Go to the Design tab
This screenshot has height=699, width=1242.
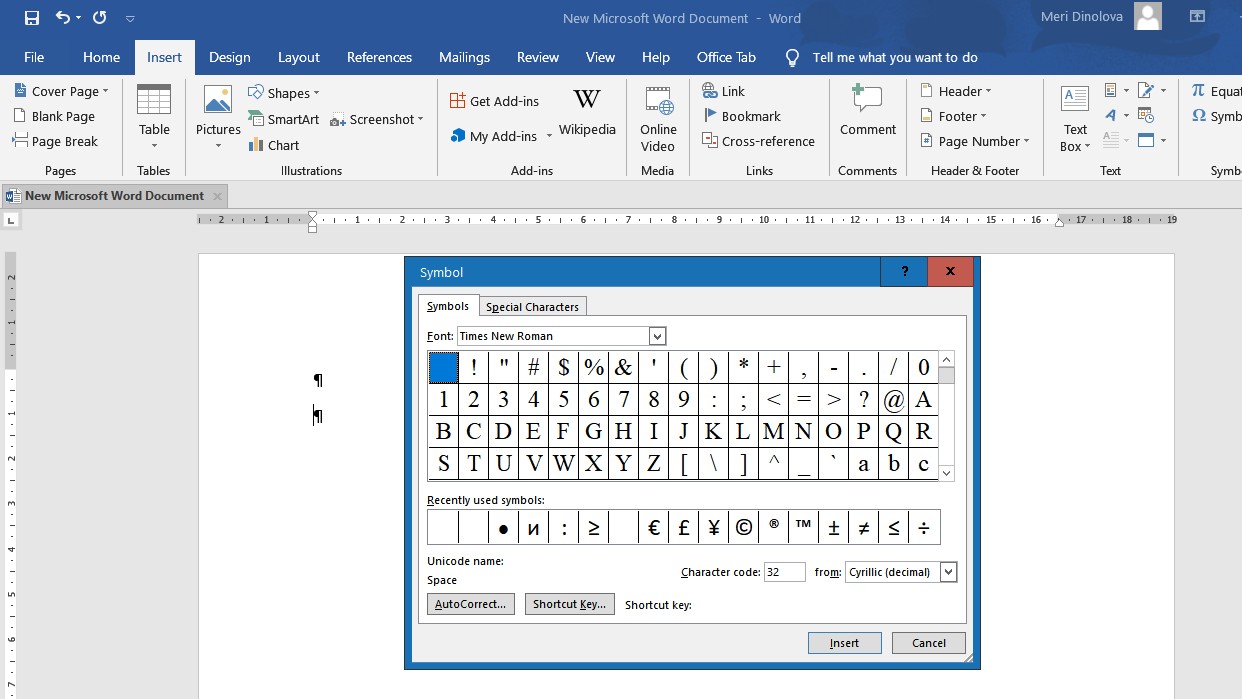(230, 57)
